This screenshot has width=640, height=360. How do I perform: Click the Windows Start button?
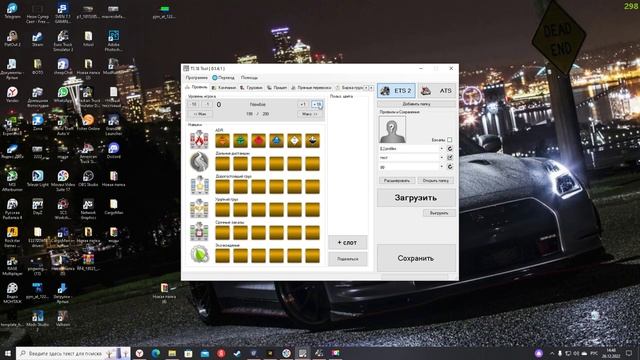[8, 353]
